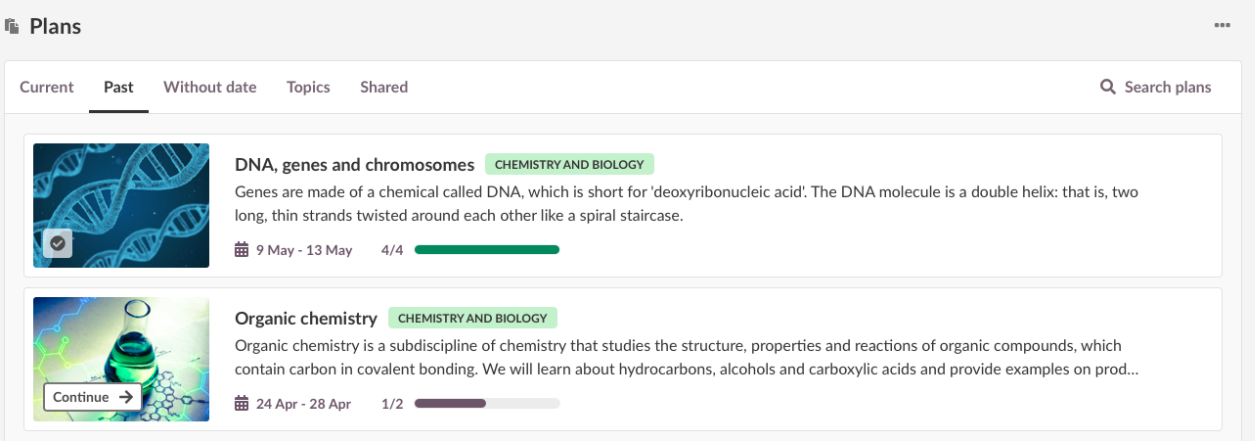Image resolution: width=1255 pixels, height=441 pixels.
Task: Click the Chemistry and Biology tag on DNA plan
Action: coord(569,164)
